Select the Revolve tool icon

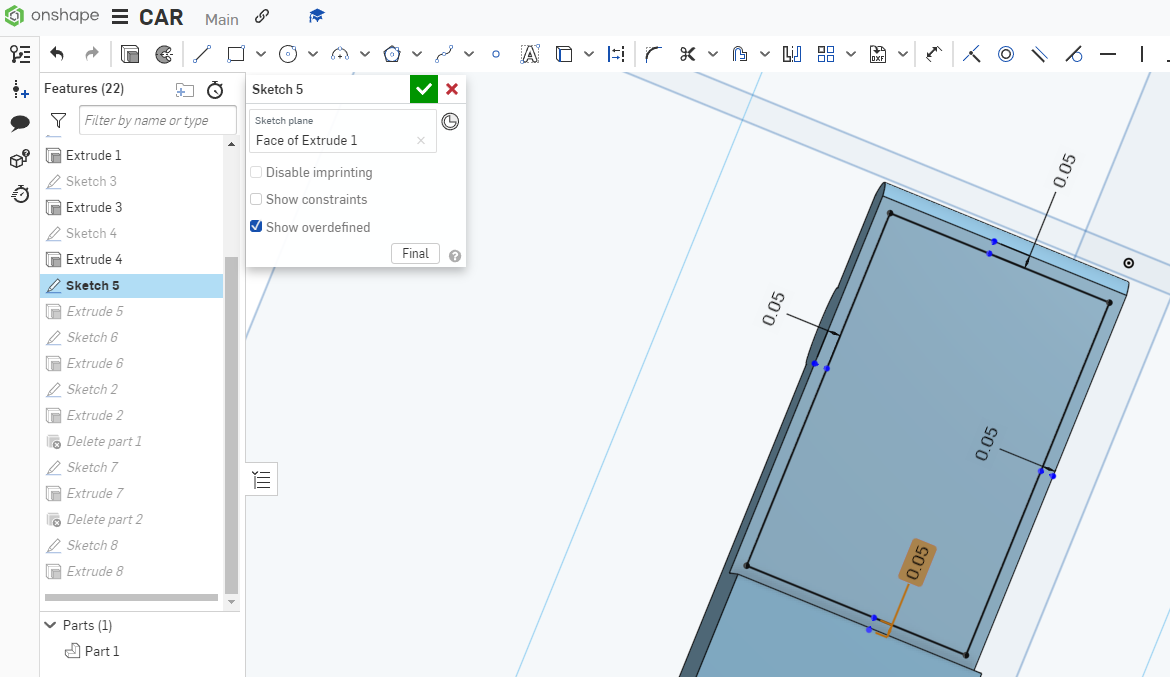[164, 54]
